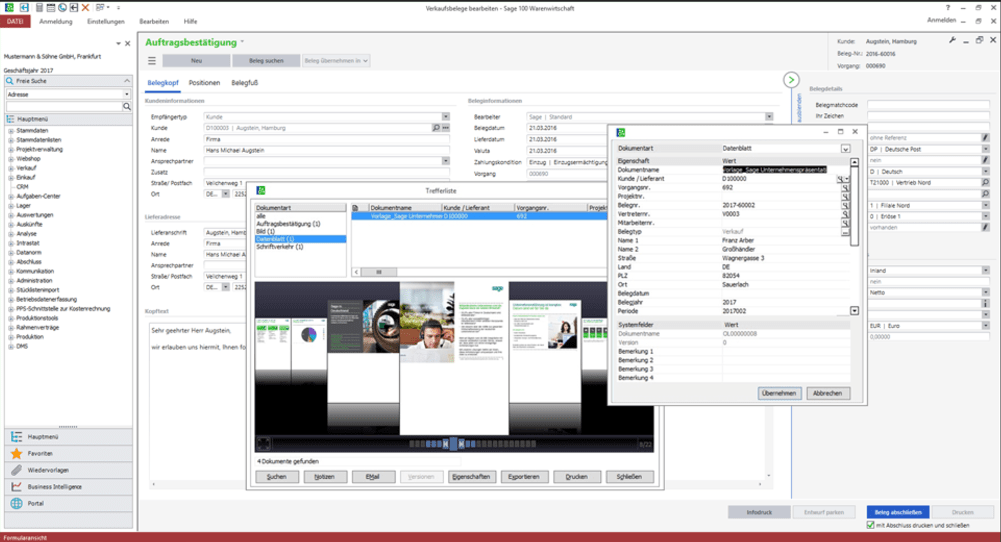Click the wrench icon in the top-right panel
Image resolution: width=1001 pixels, height=542 pixels.
[x=952, y=40]
